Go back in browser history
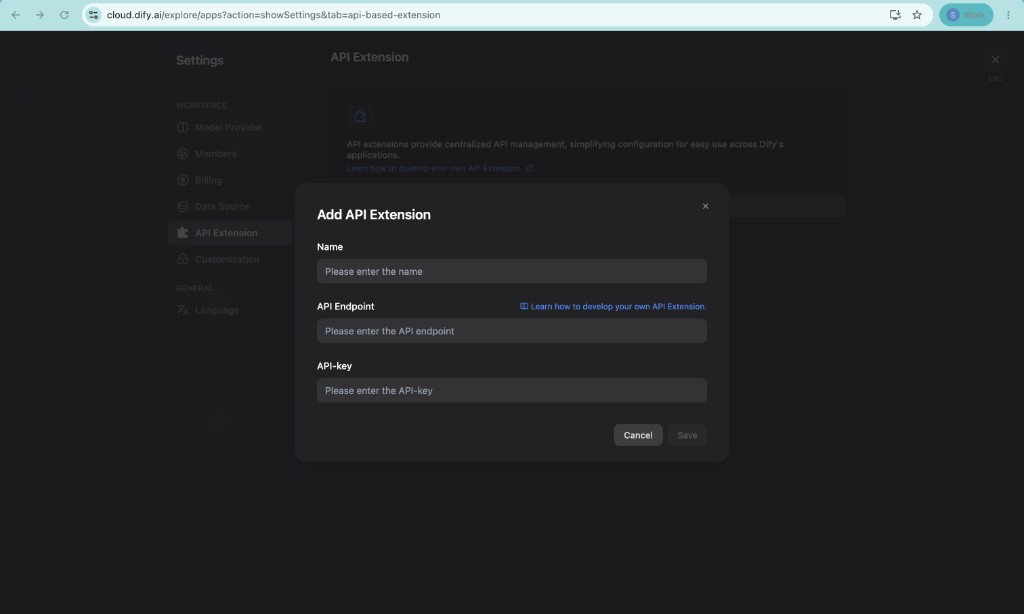The image size is (1024, 614). 16,14
